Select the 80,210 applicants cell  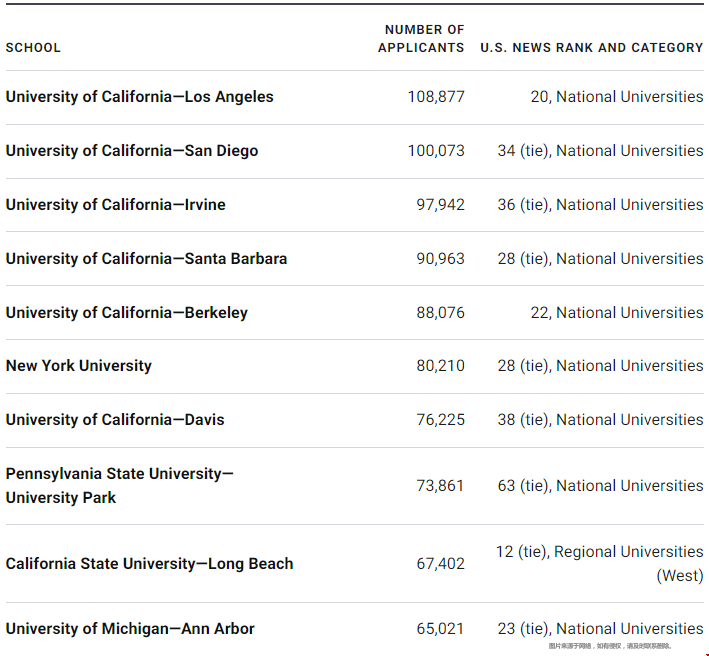(x=440, y=366)
